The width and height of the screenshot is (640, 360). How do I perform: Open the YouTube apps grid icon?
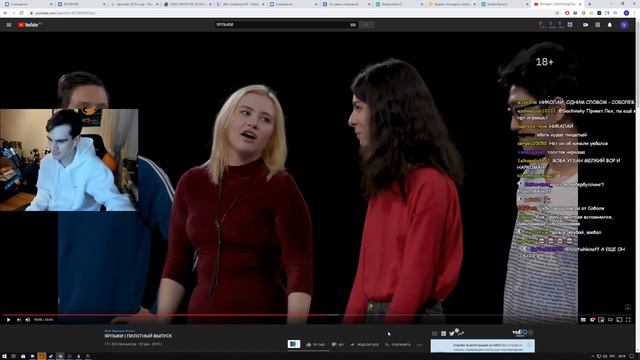click(598, 25)
